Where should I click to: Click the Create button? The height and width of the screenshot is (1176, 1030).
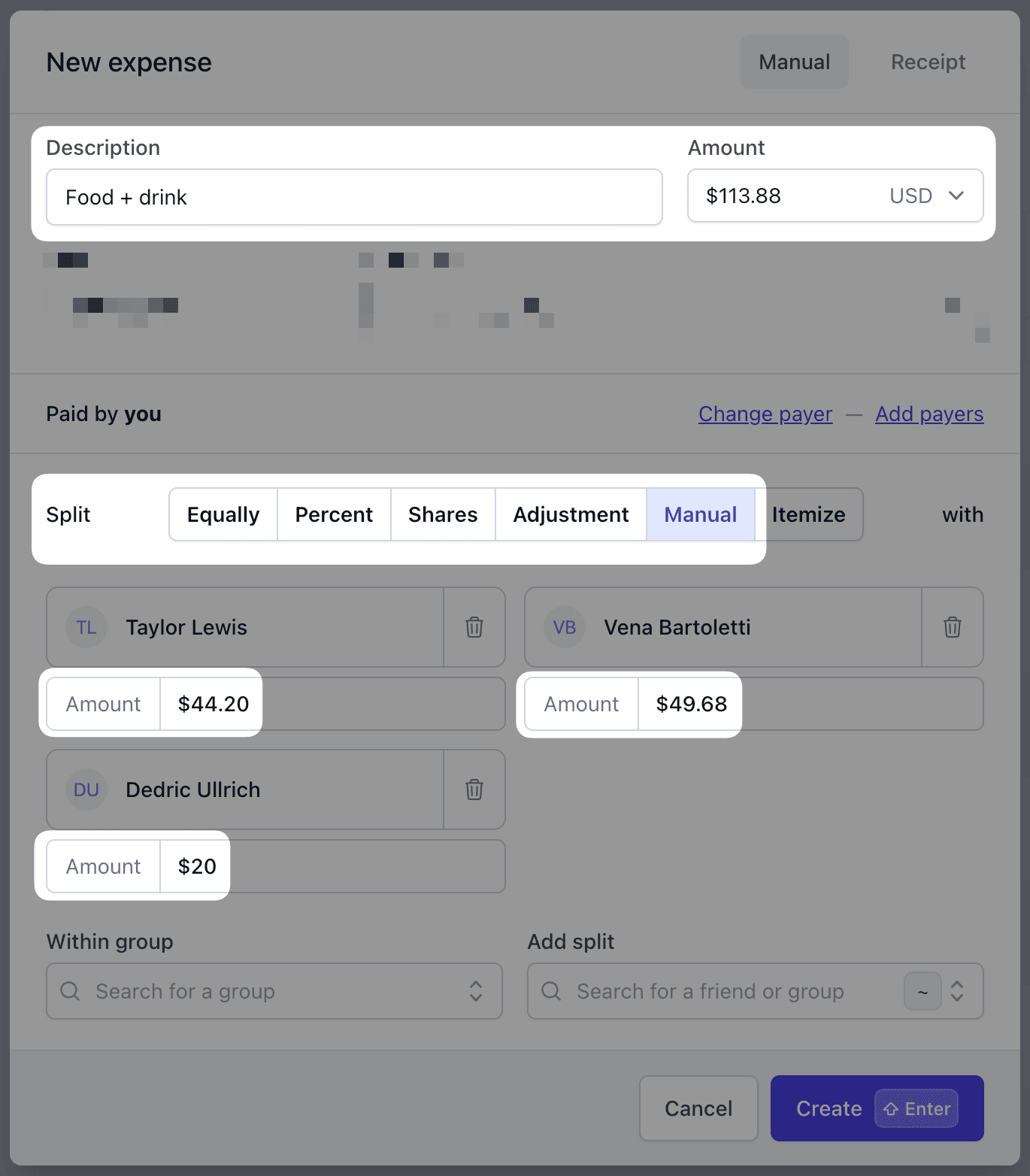click(877, 1108)
